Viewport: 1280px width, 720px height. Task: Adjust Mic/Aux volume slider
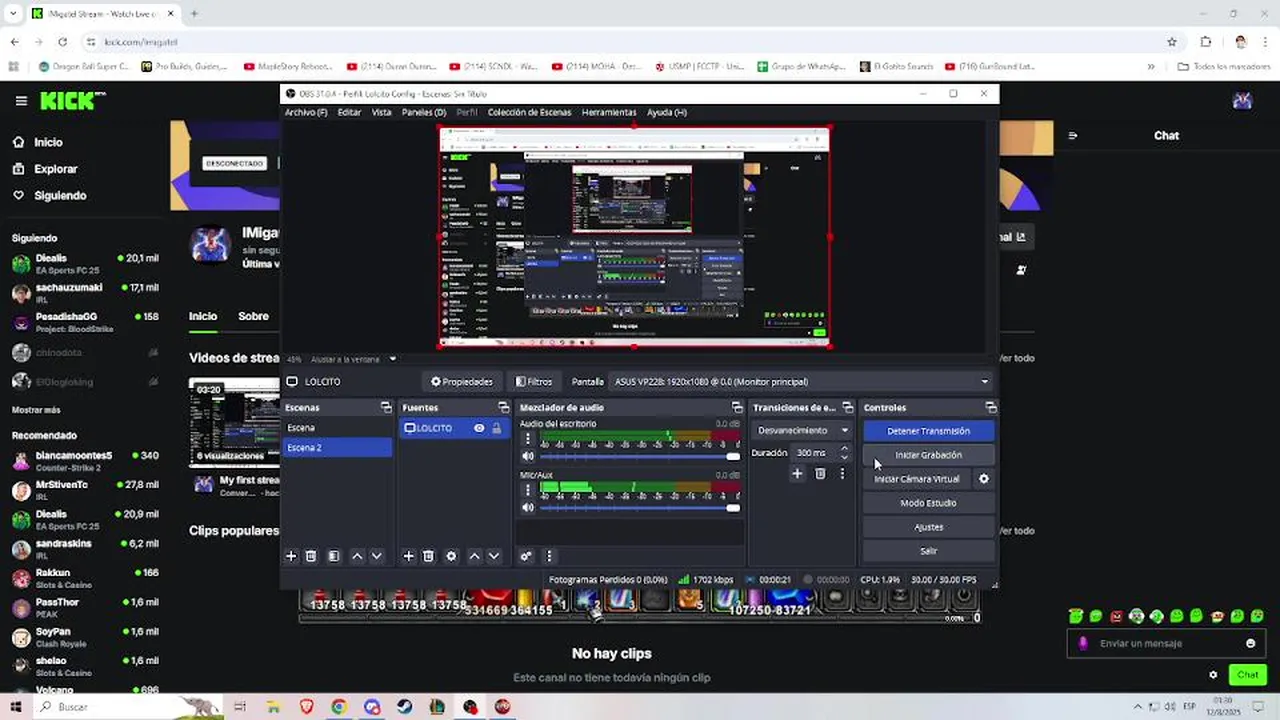(640, 507)
